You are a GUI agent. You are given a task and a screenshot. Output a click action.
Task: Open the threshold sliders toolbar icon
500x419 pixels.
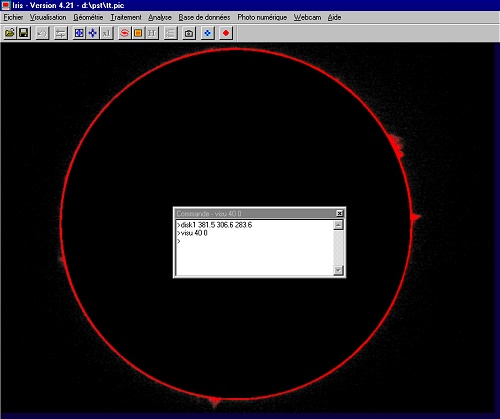[x=60, y=33]
